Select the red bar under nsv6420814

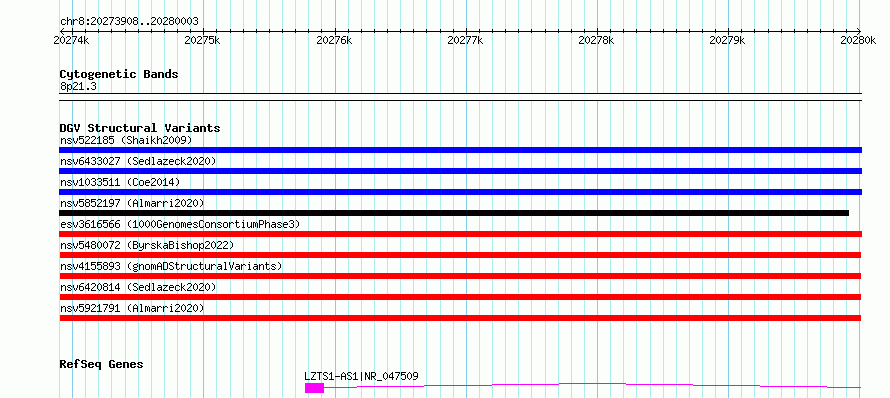click(460, 297)
